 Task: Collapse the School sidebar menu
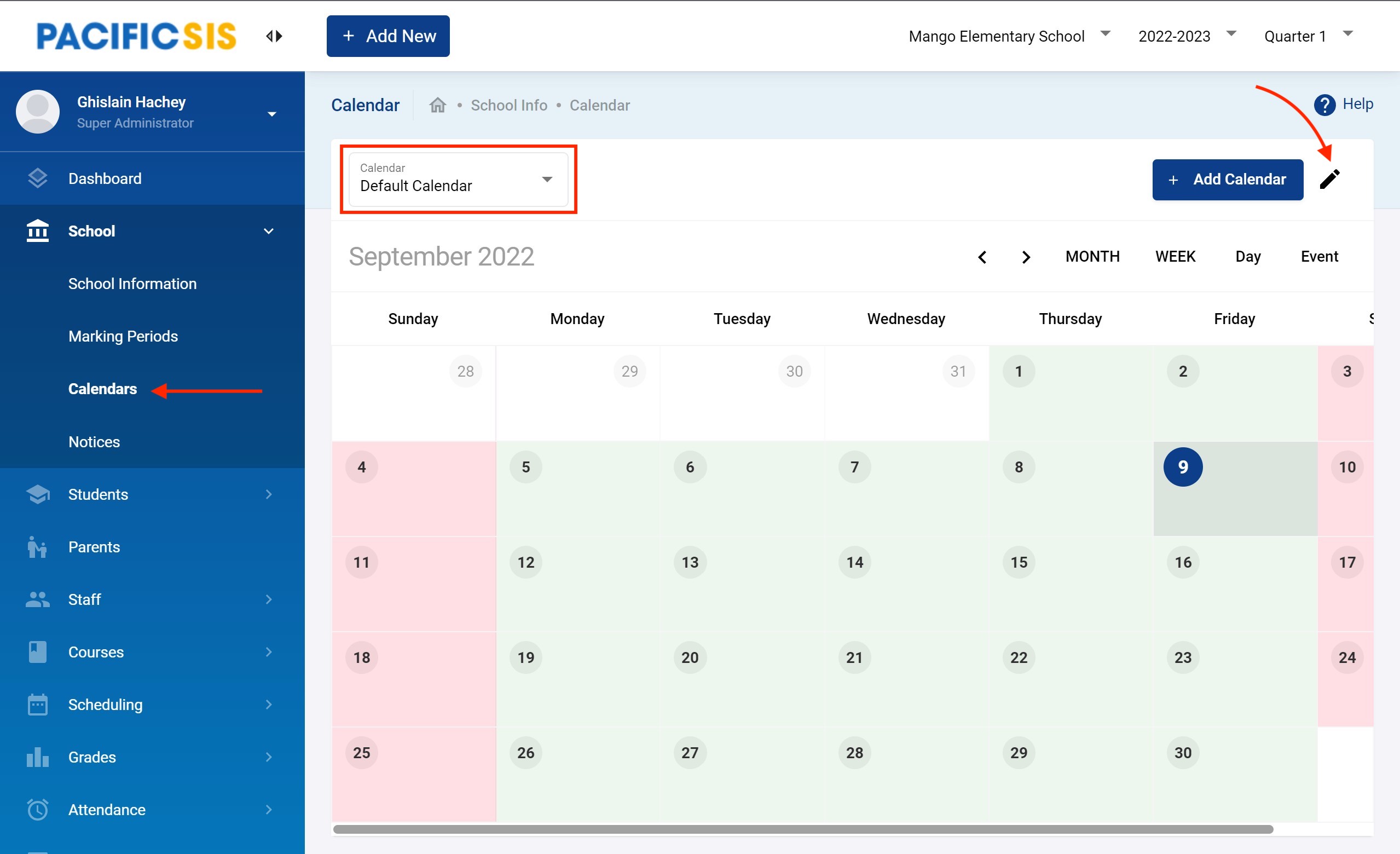point(268,231)
